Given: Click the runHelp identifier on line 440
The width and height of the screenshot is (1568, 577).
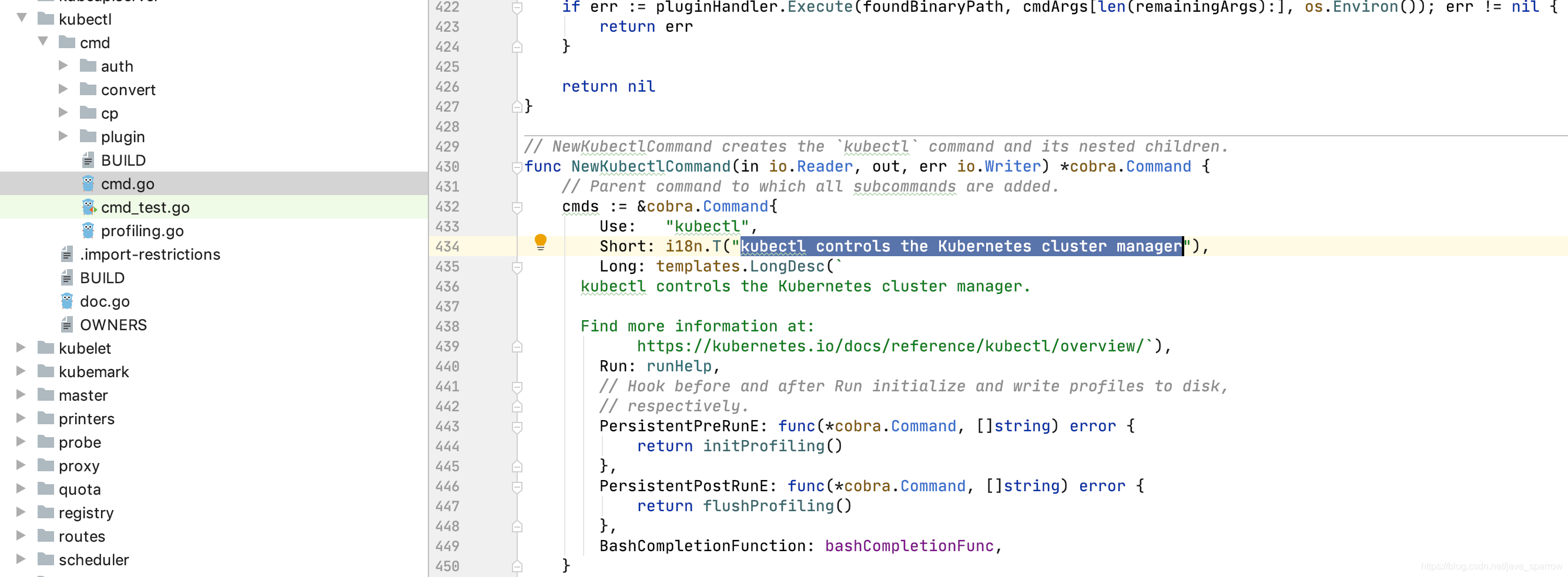Looking at the screenshot, I should point(679,366).
